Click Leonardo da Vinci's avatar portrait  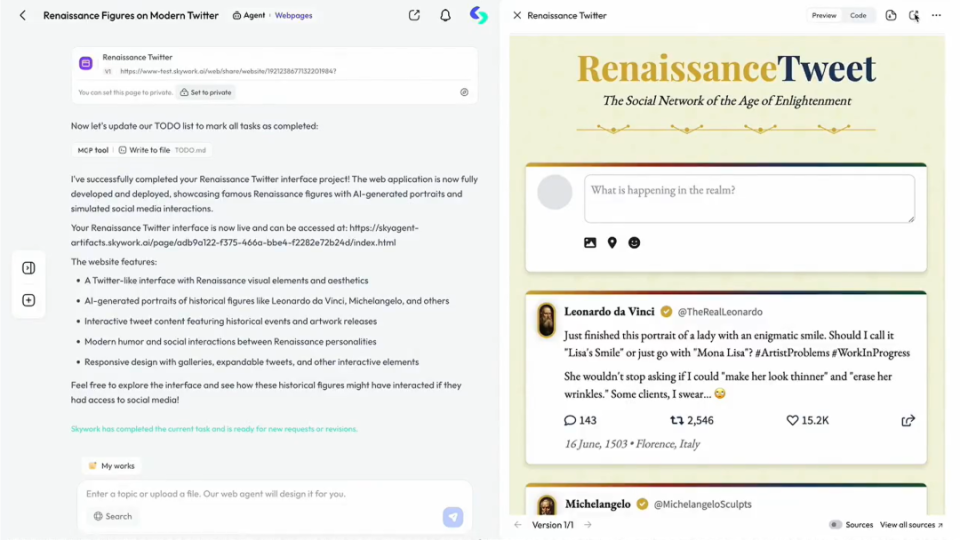point(546,320)
